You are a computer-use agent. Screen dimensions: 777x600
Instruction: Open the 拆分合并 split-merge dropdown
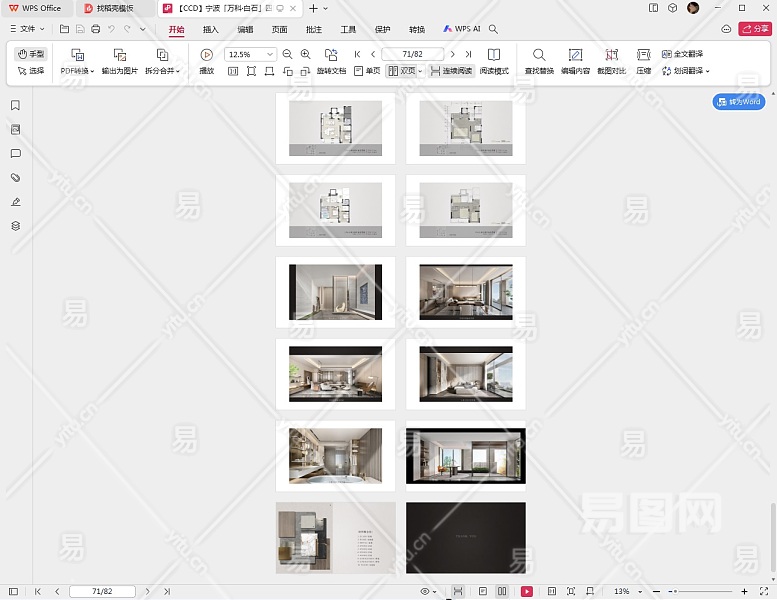point(162,71)
